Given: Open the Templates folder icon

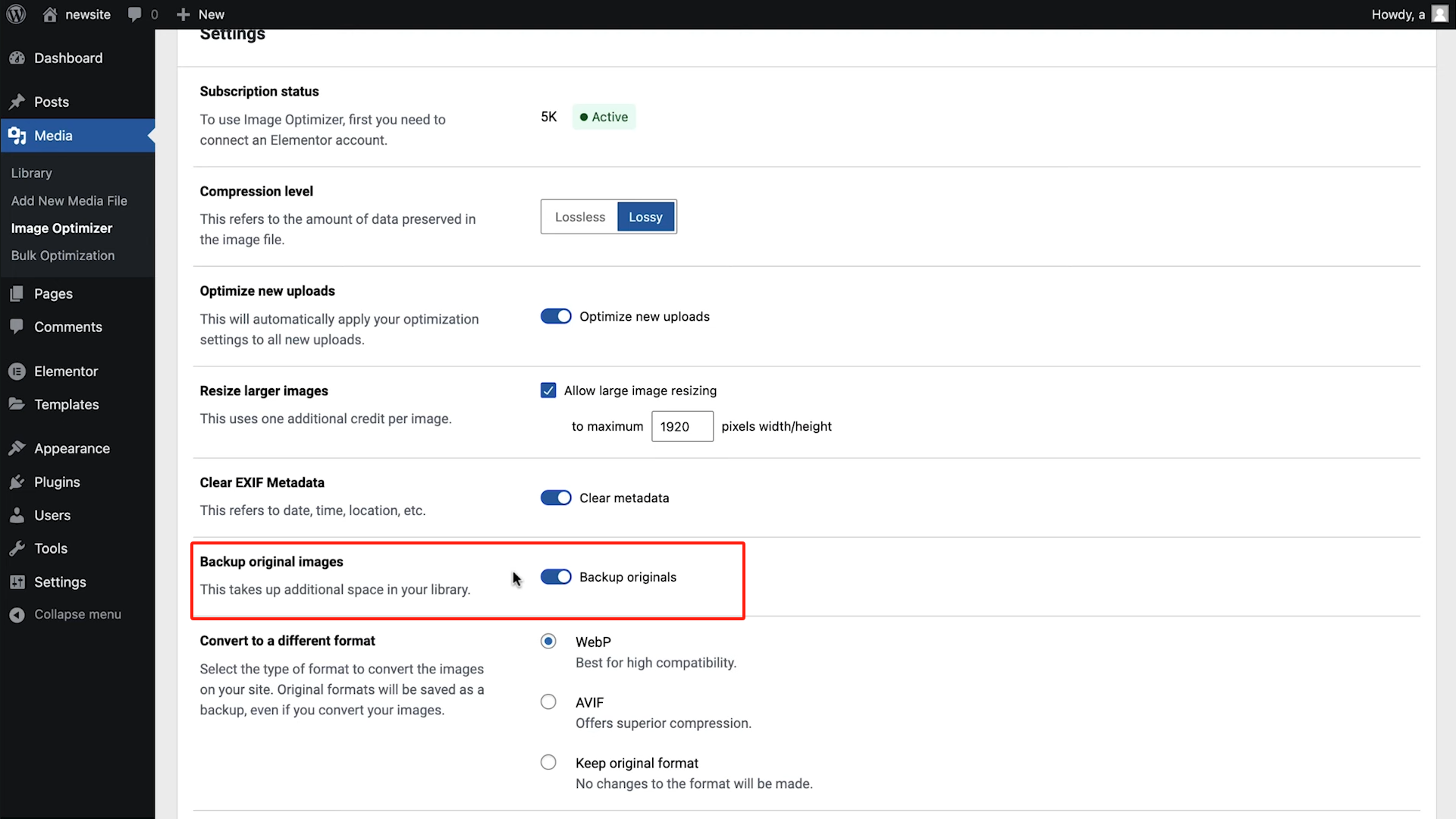Looking at the screenshot, I should (18, 404).
